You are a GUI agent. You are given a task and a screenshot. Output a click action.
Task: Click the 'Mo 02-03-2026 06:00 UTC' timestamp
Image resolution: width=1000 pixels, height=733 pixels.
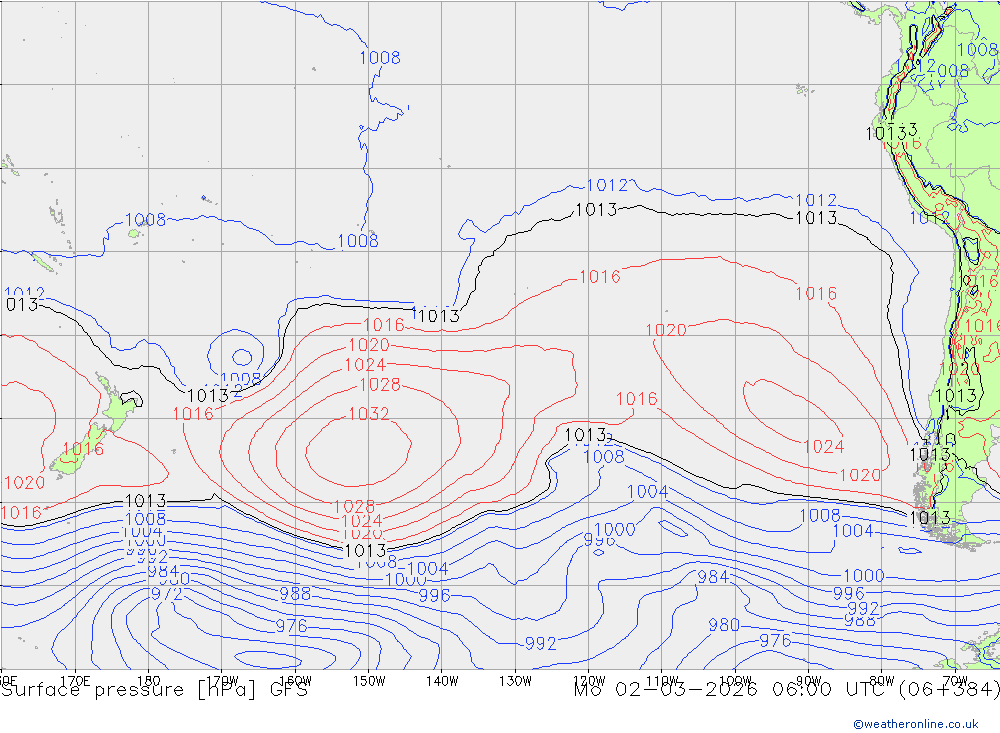pyautogui.click(x=732, y=690)
